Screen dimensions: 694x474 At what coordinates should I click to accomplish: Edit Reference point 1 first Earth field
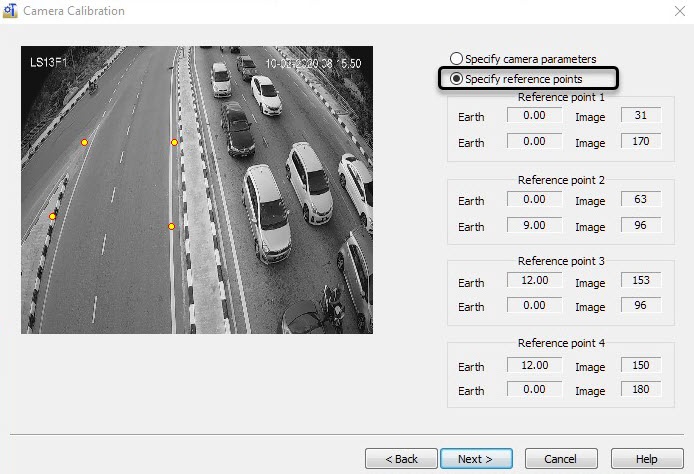[x=534, y=116]
